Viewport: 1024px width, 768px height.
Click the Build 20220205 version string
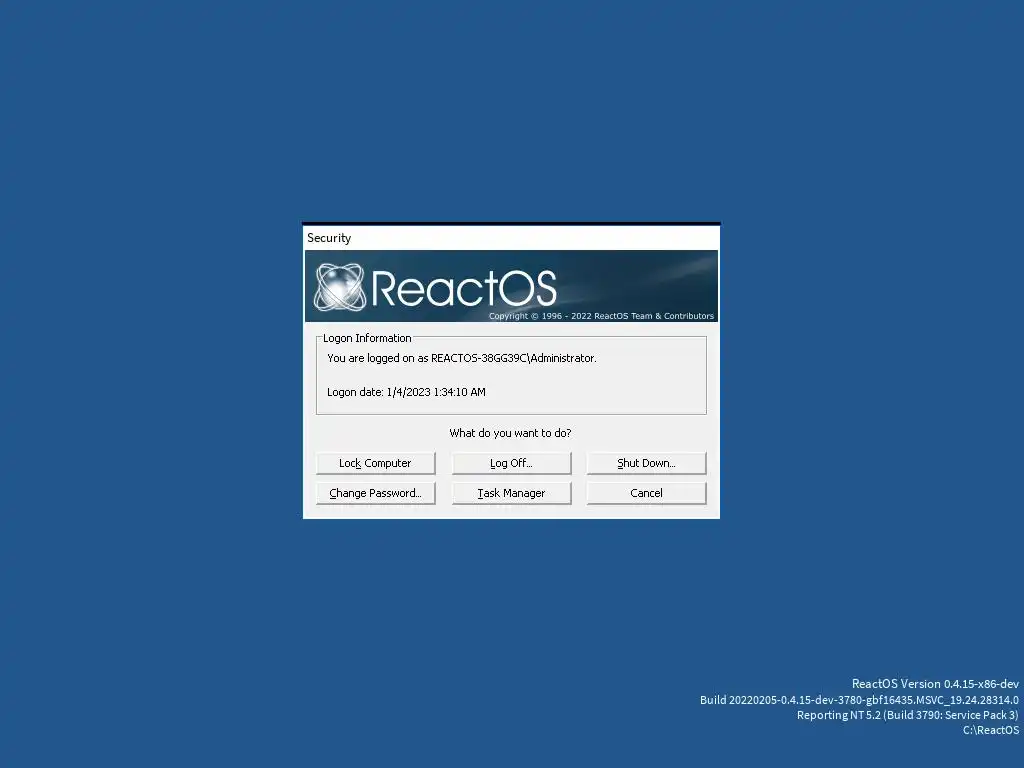coord(859,699)
